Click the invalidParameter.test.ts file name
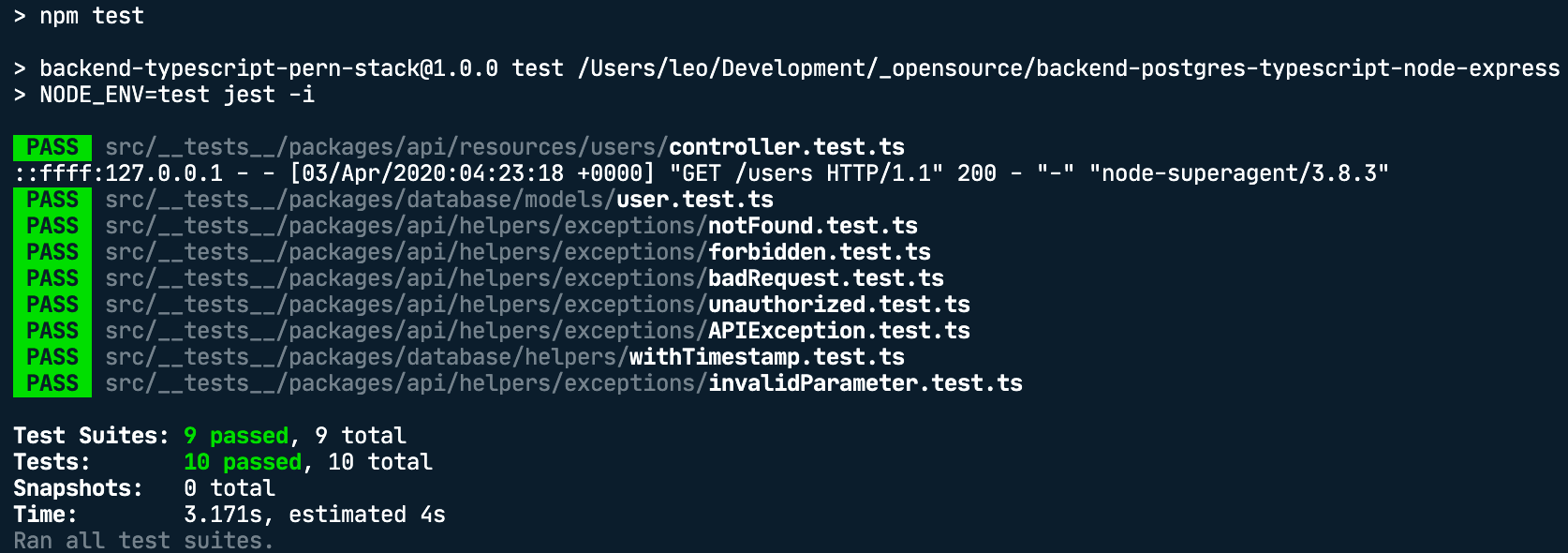1568x553 pixels. pos(865,383)
